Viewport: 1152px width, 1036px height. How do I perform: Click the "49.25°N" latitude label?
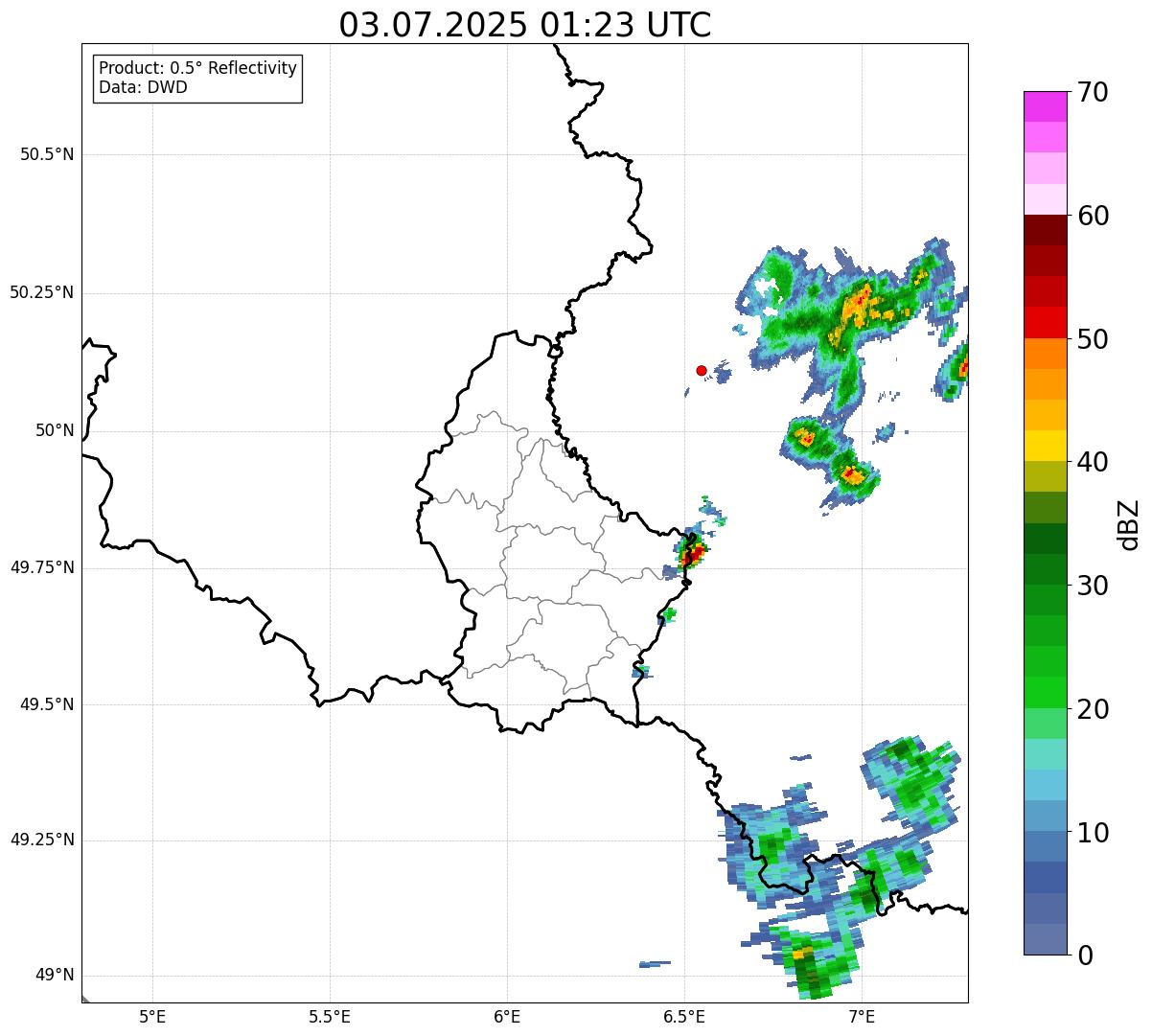[41, 840]
